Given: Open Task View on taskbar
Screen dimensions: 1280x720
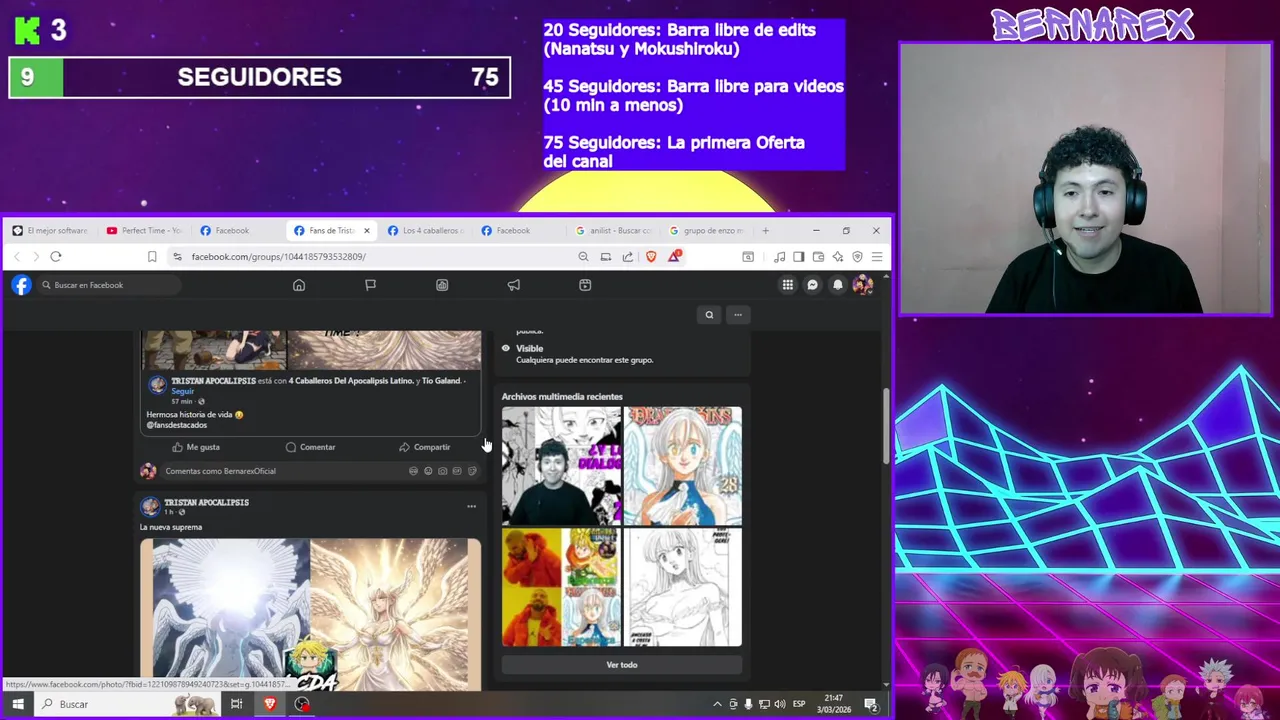Looking at the screenshot, I should (236, 704).
